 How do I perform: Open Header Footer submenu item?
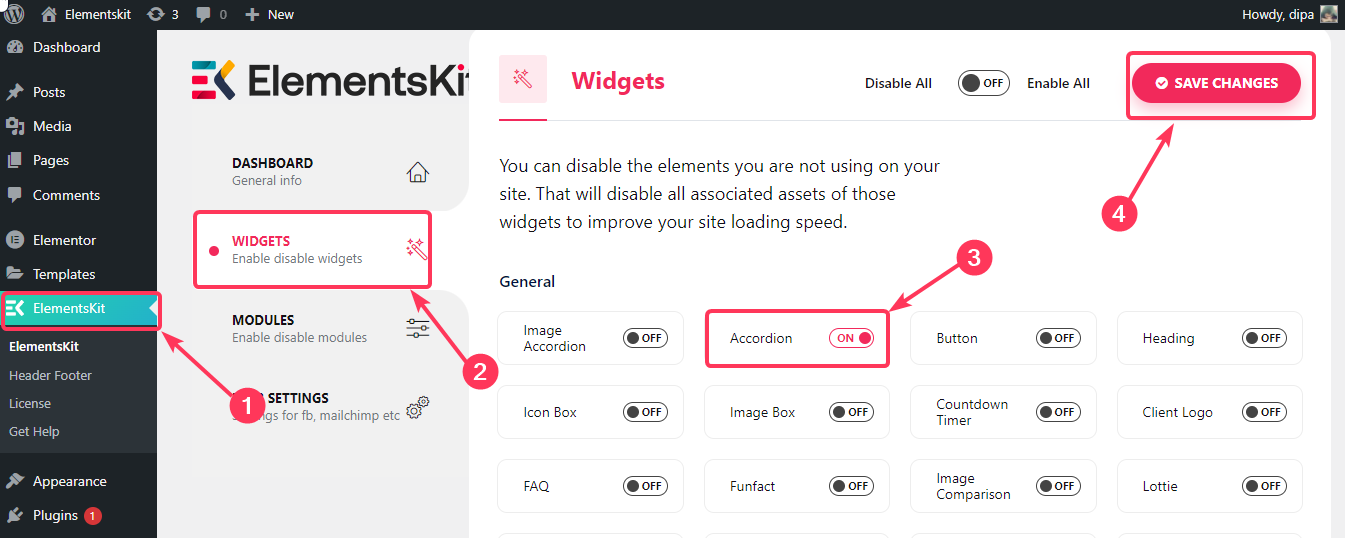coord(50,375)
